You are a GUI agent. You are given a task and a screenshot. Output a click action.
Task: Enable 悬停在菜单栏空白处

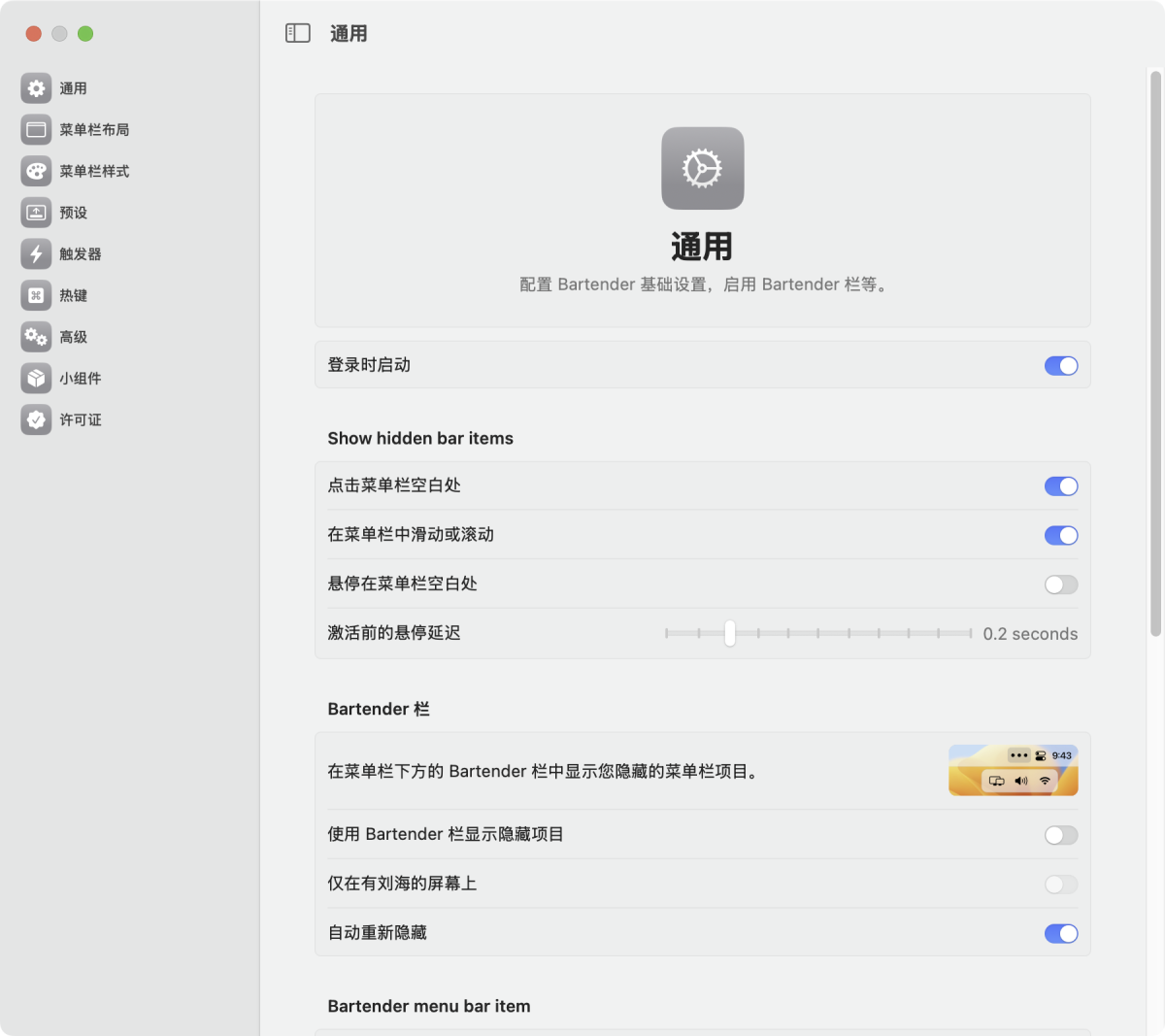click(x=1061, y=585)
